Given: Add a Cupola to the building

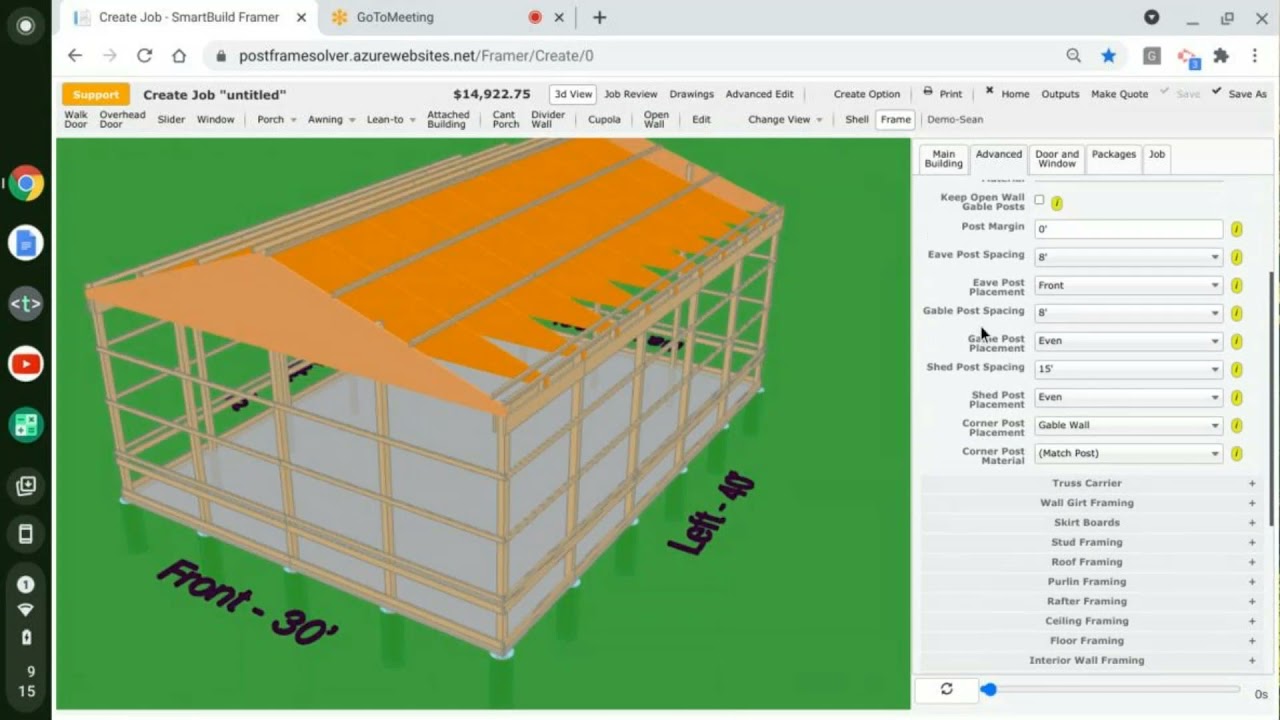Looking at the screenshot, I should coord(604,119).
